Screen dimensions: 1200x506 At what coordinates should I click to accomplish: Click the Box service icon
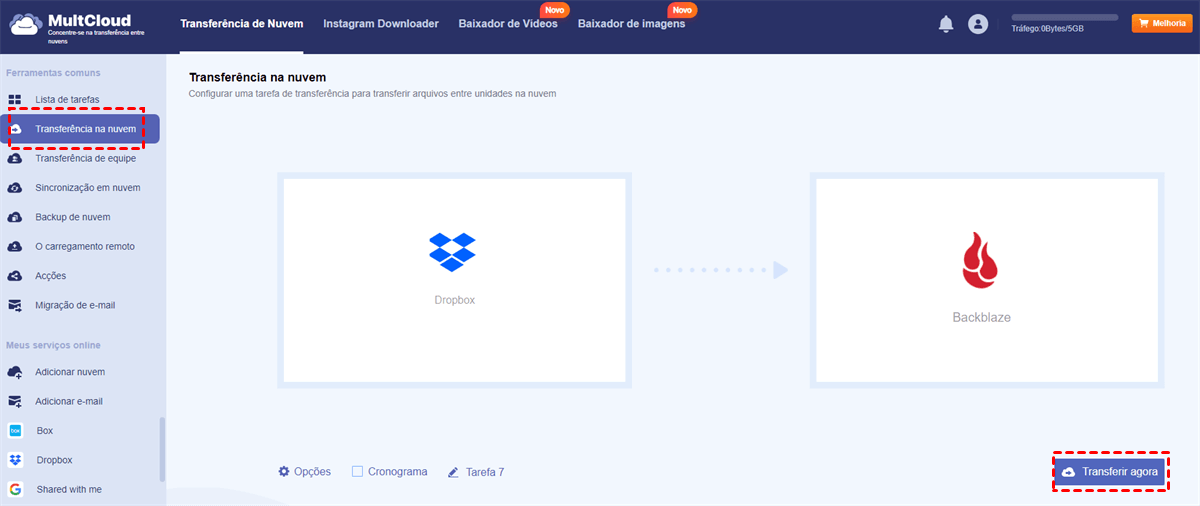click(x=15, y=431)
